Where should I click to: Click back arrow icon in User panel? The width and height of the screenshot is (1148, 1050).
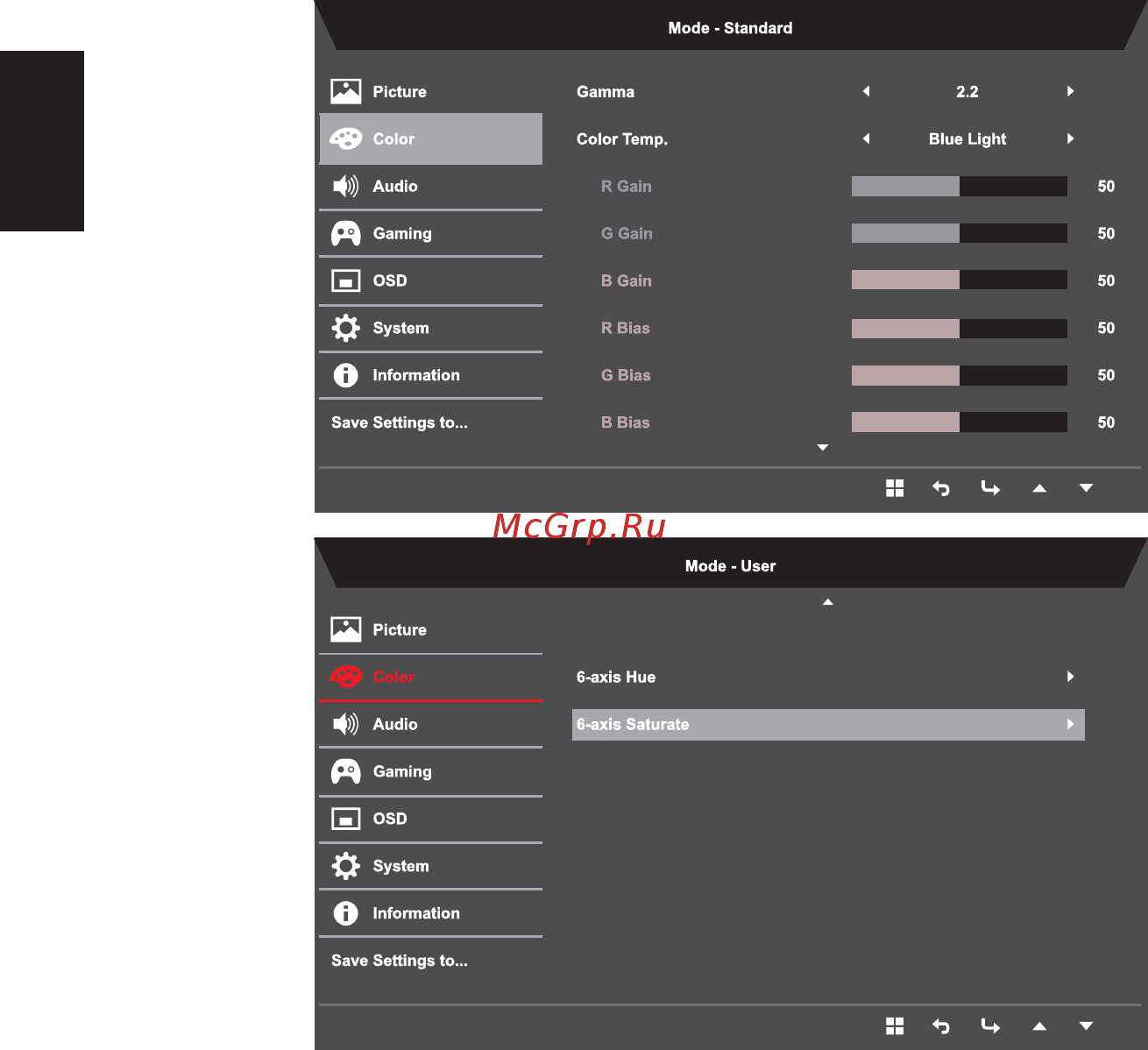pyautogui.click(x=941, y=1026)
